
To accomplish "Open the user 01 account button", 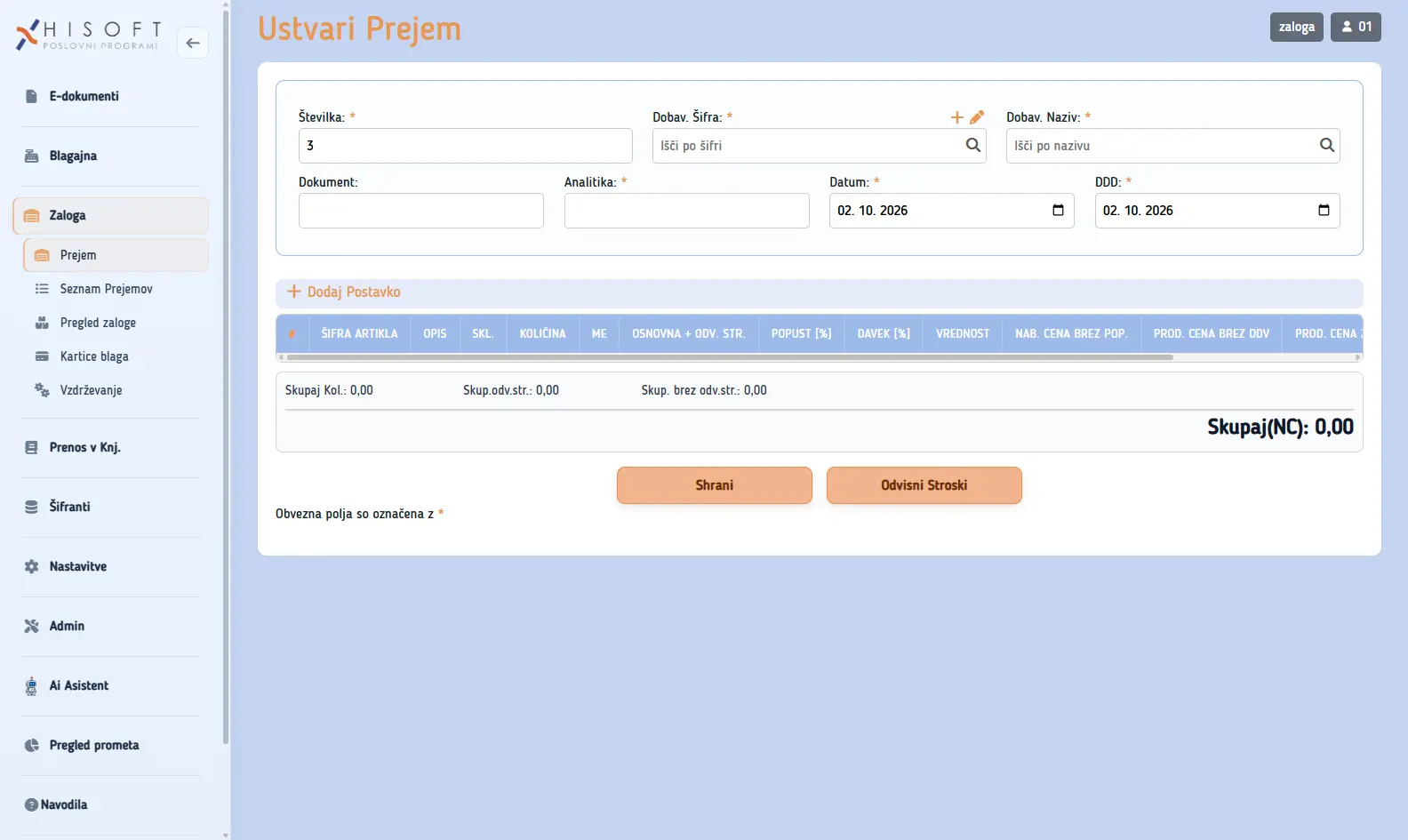I will [x=1356, y=27].
